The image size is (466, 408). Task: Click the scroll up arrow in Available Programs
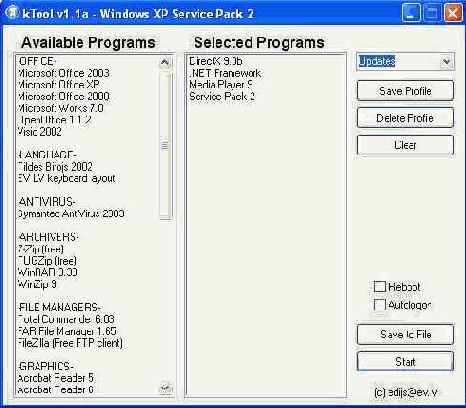(x=165, y=62)
